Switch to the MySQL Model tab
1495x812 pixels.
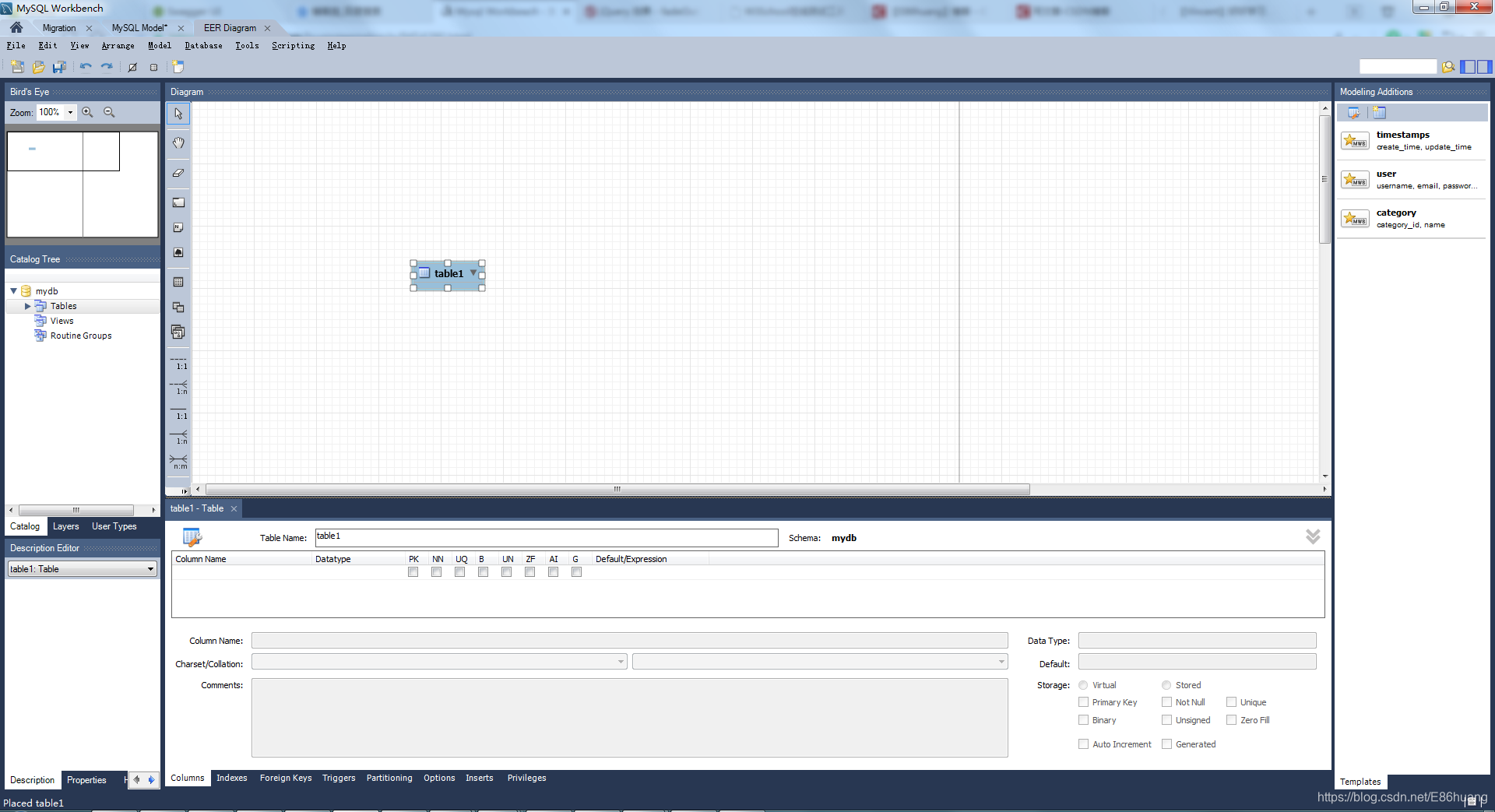coord(139,28)
